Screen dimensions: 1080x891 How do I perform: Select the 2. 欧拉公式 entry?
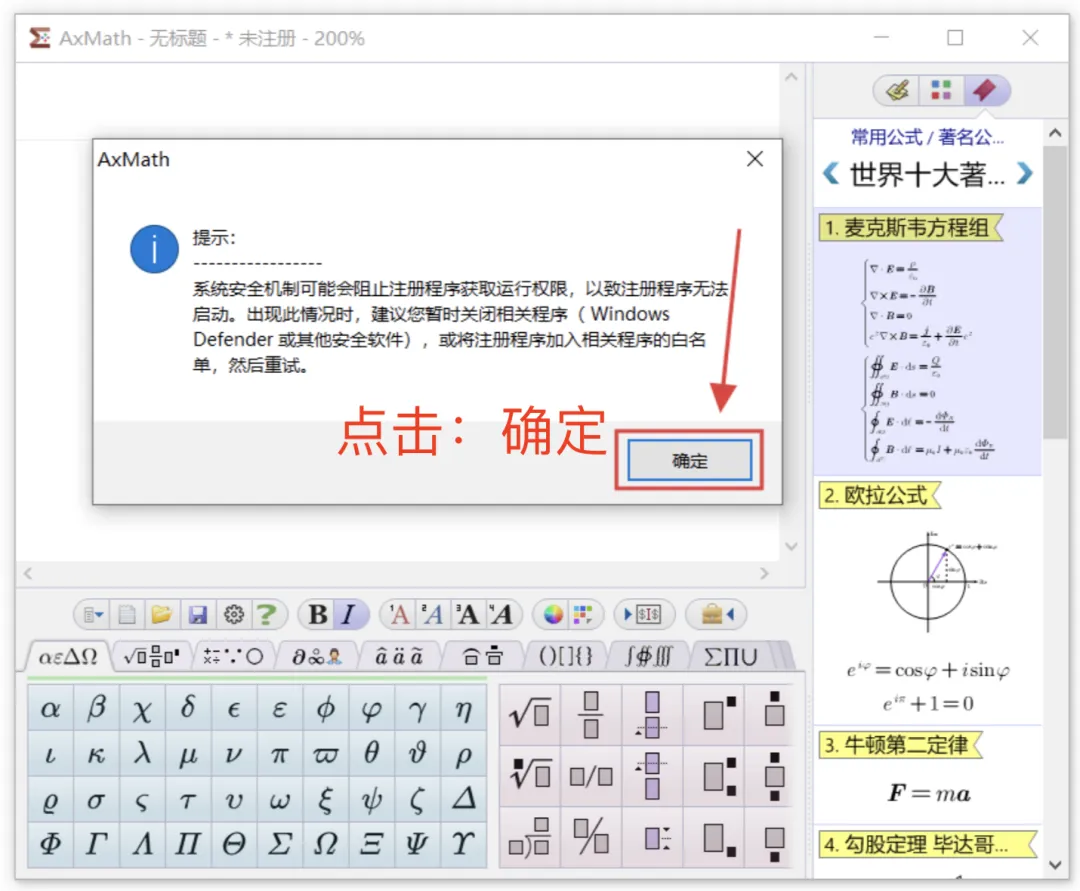point(879,495)
